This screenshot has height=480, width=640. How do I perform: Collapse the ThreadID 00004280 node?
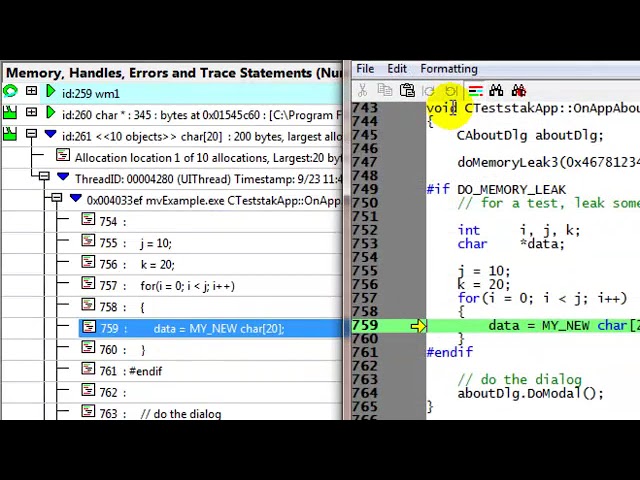[44, 176]
